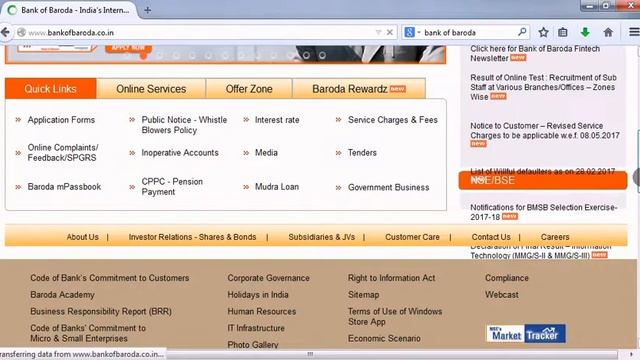Viewport: 640px width, 360px height.
Task: Open the Mudra Loan link
Action: click(277, 187)
